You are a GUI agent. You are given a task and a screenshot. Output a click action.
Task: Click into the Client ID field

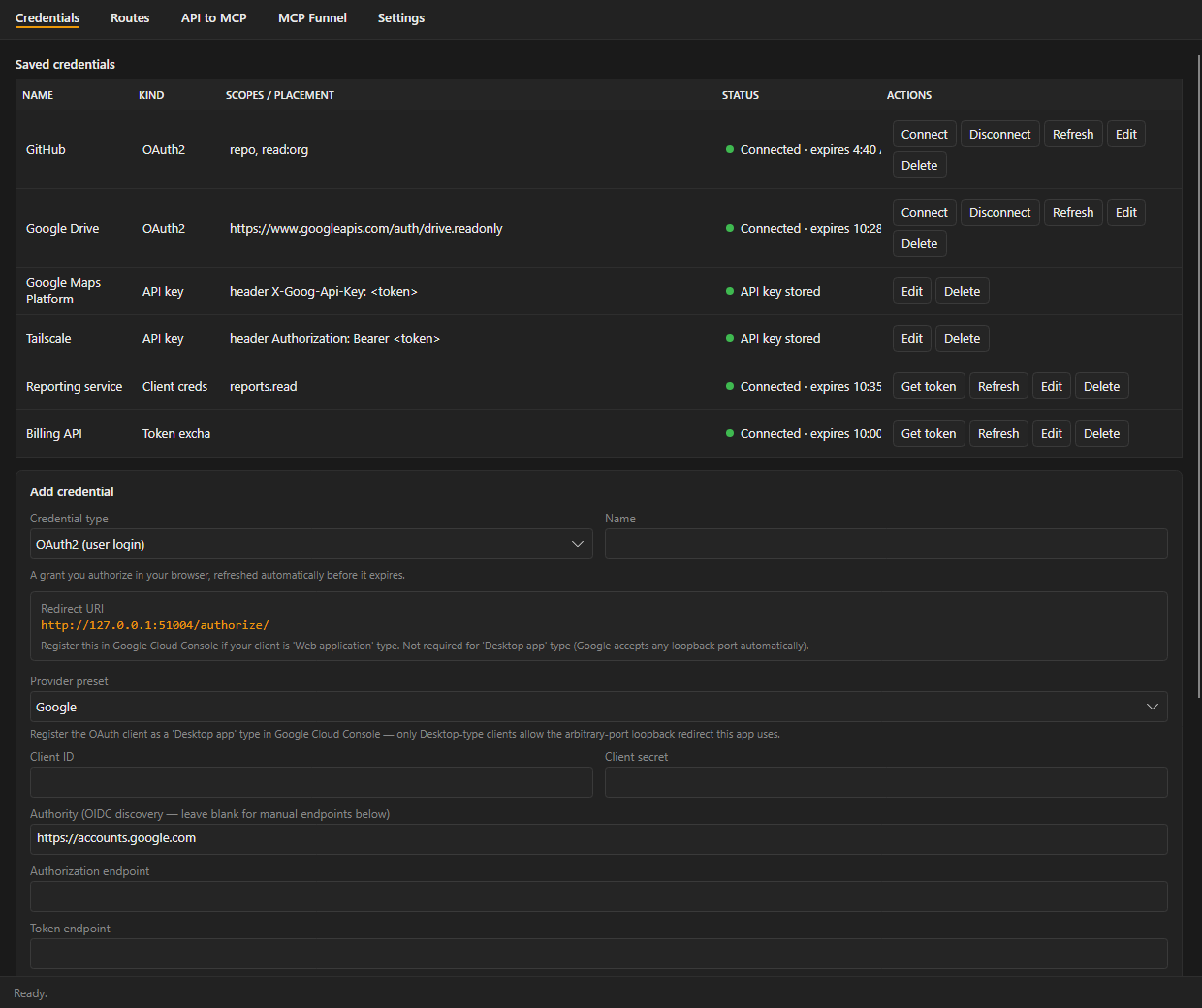pos(311,782)
